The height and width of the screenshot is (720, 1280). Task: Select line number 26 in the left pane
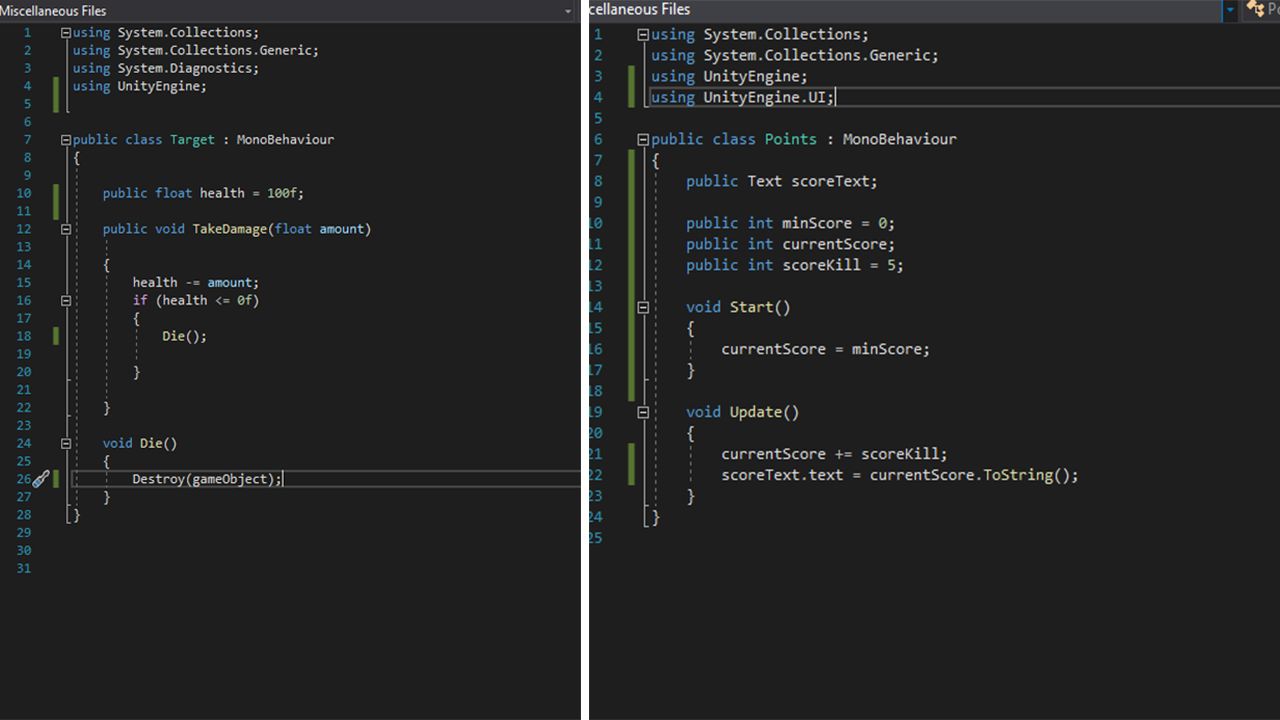point(24,479)
